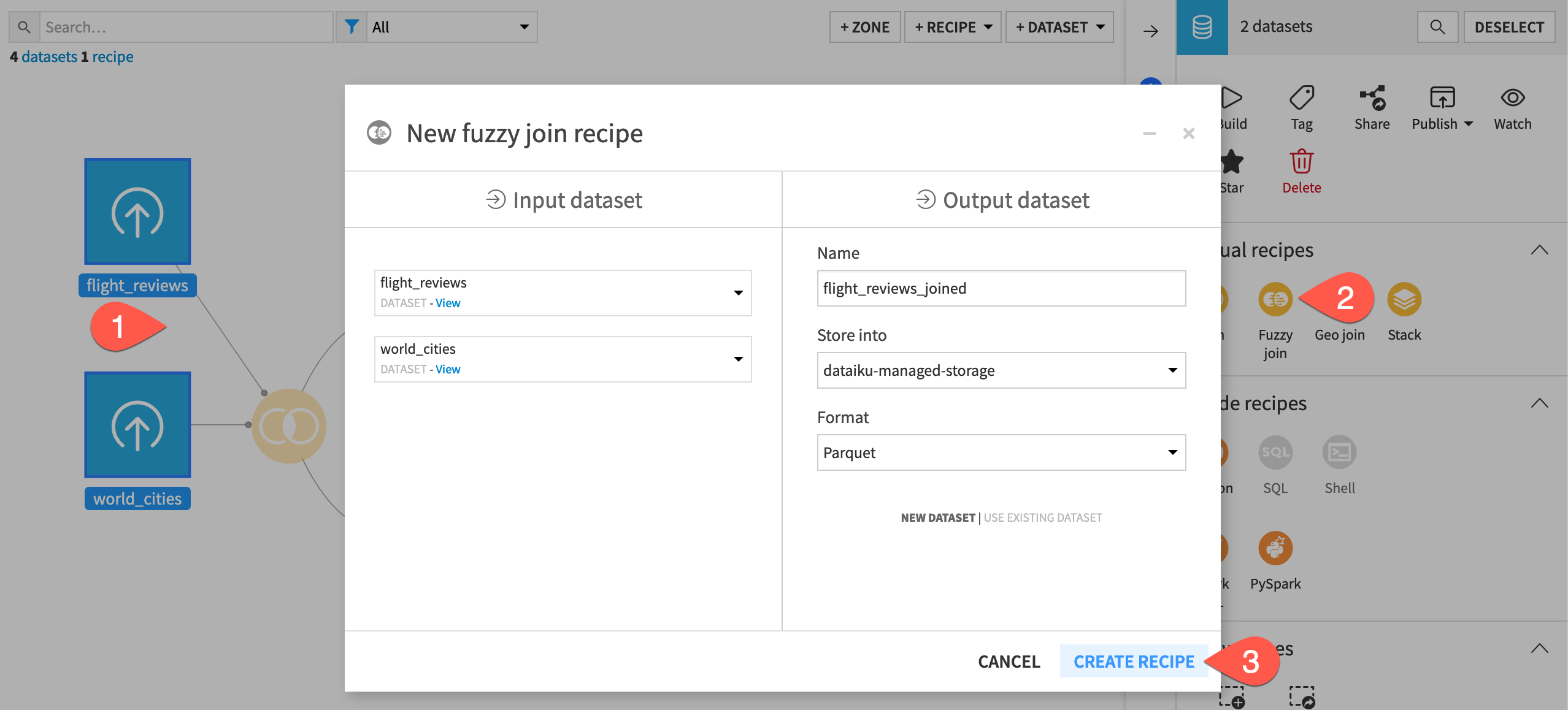Click the filter funnel icon
This screenshot has width=1568, height=710.
352,27
